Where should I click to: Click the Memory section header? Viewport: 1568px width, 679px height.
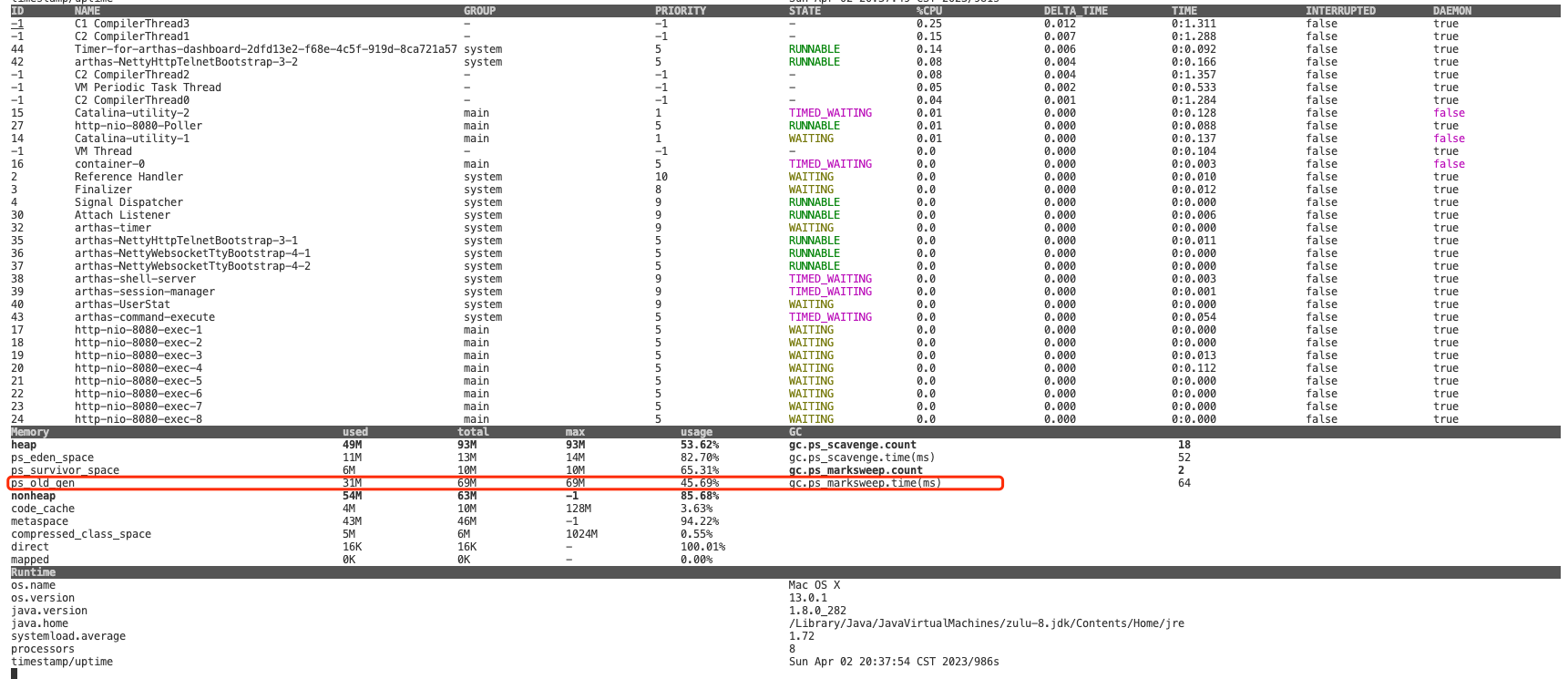(30, 432)
